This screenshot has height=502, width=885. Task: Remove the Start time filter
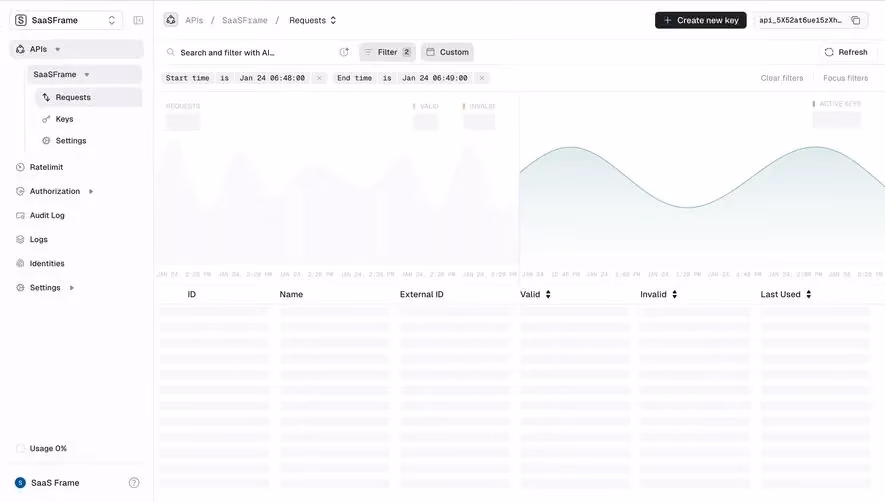tap(319, 78)
